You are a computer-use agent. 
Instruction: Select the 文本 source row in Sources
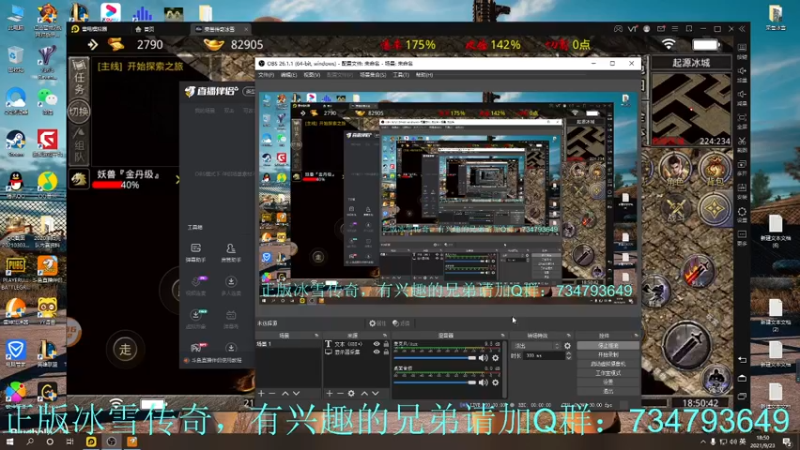tap(355, 344)
